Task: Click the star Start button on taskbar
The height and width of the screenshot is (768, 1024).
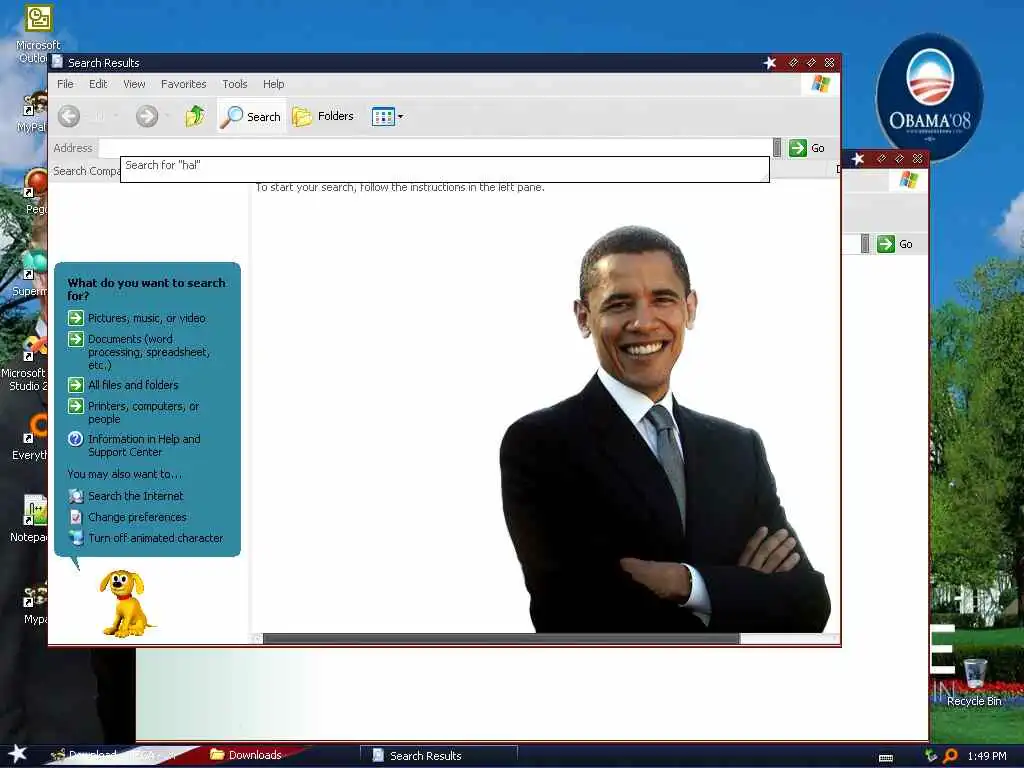Action: click(17, 754)
